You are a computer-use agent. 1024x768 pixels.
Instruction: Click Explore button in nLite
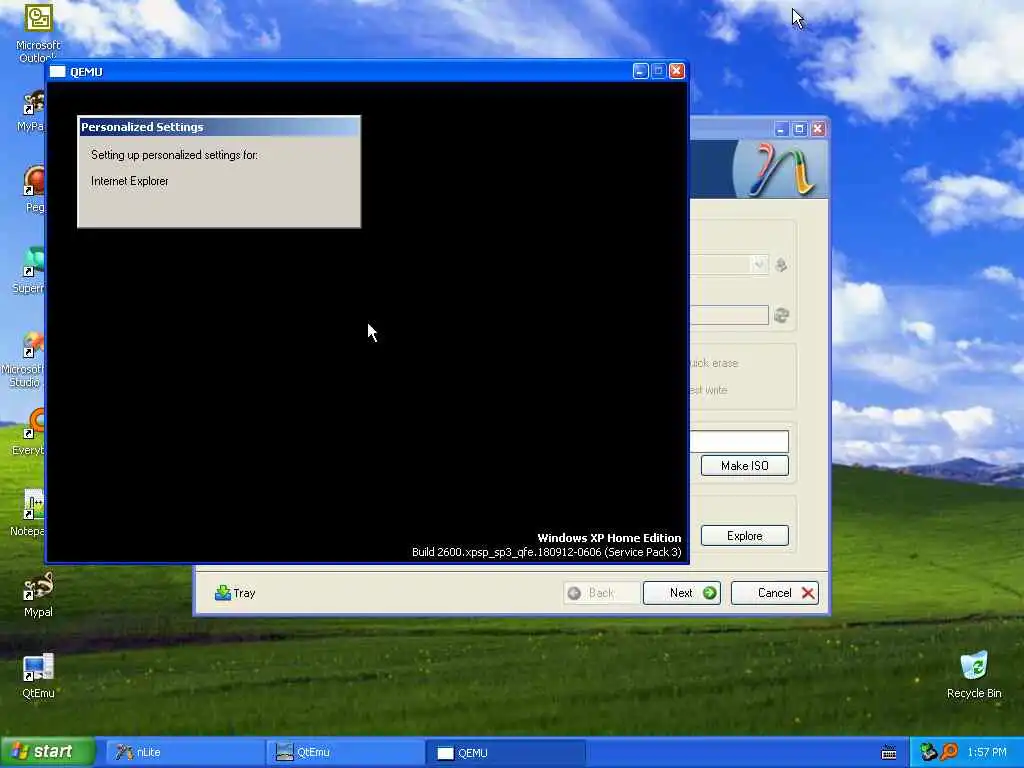[744, 536]
